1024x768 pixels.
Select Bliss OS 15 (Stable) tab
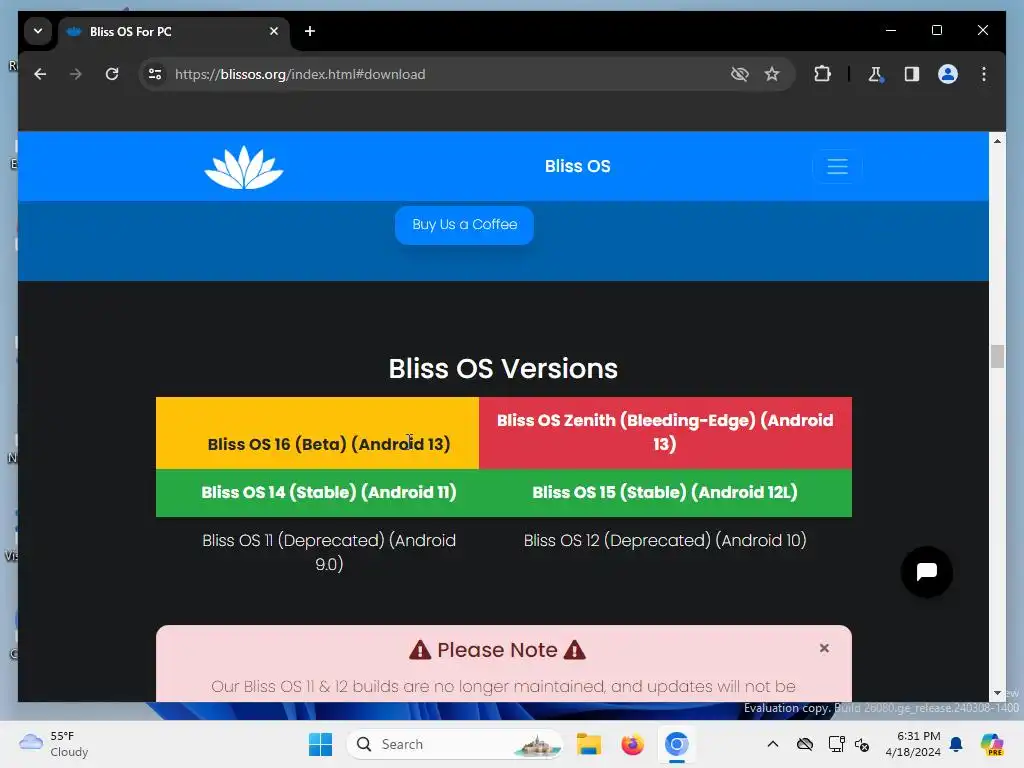[665, 492]
